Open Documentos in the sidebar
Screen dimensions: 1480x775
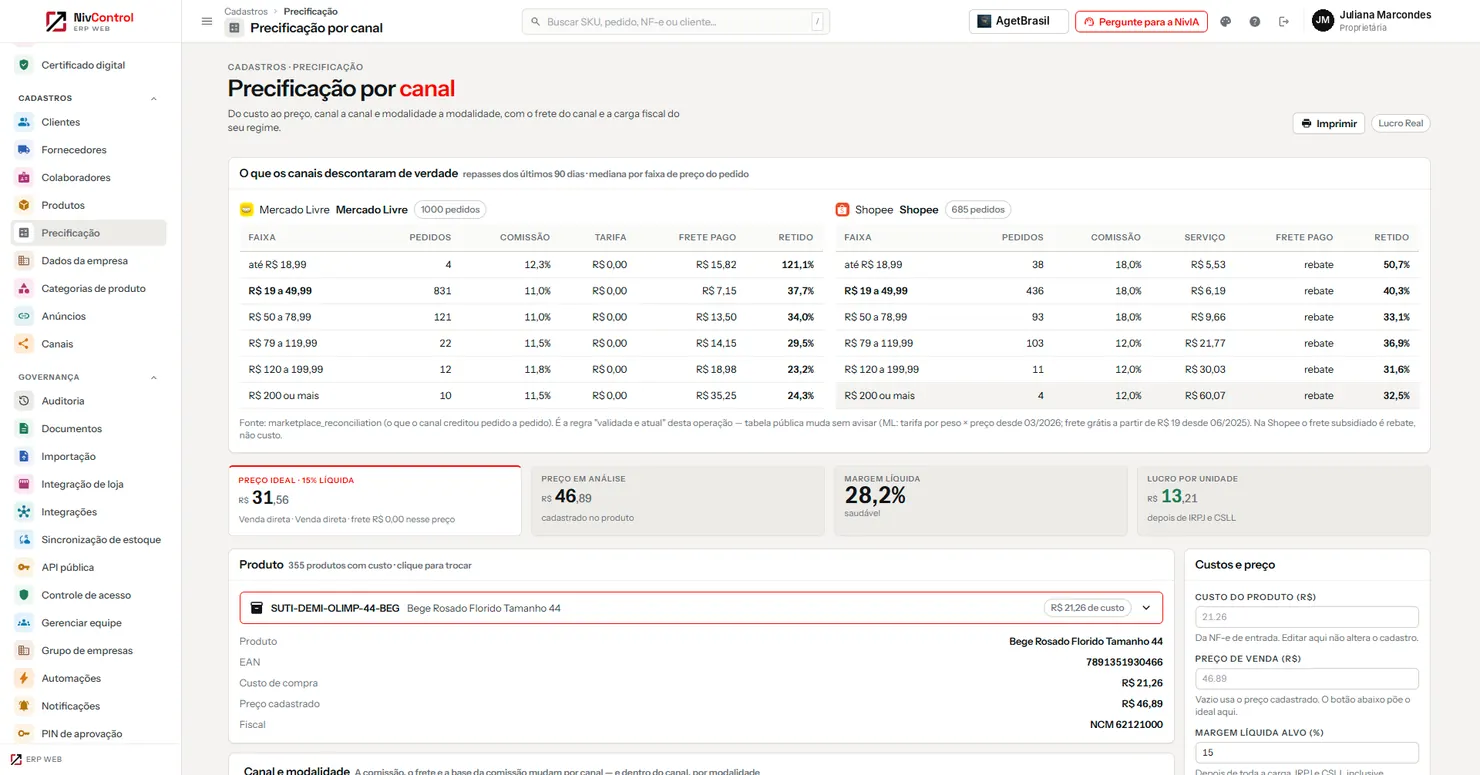pyautogui.click(x=90, y=429)
